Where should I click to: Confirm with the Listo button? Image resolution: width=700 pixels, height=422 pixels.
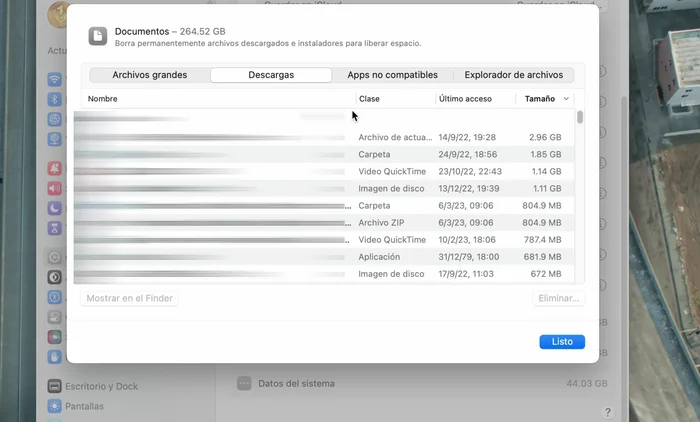coord(562,342)
